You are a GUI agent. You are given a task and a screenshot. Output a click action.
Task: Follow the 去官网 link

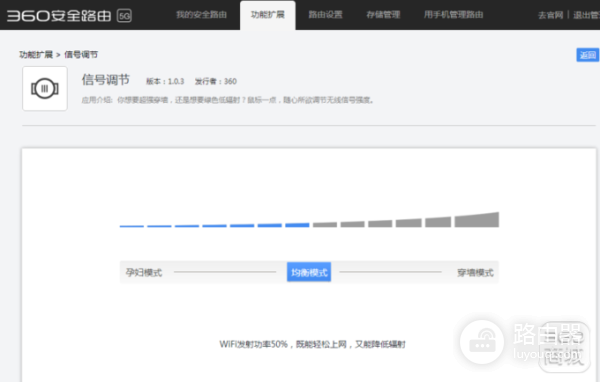pyautogui.click(x=551, y=15)
